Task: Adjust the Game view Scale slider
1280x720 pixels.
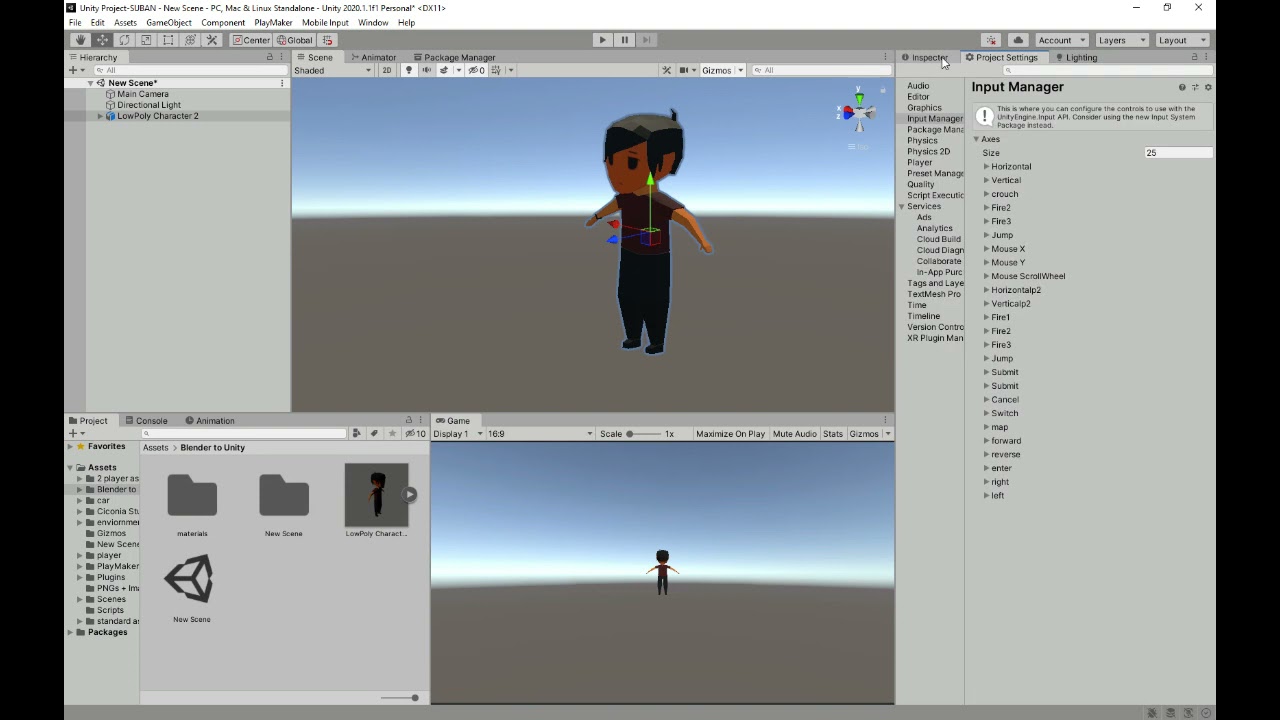Action: (x=643, y=434)
